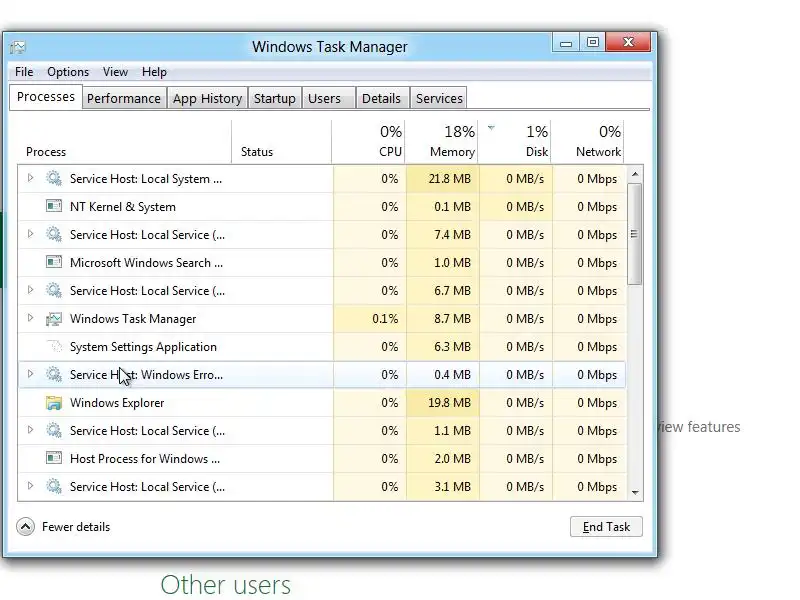This screenshot has width=800, height=600.
Task: Click the 8.7 MB memory cell
Action: (442, 318)
